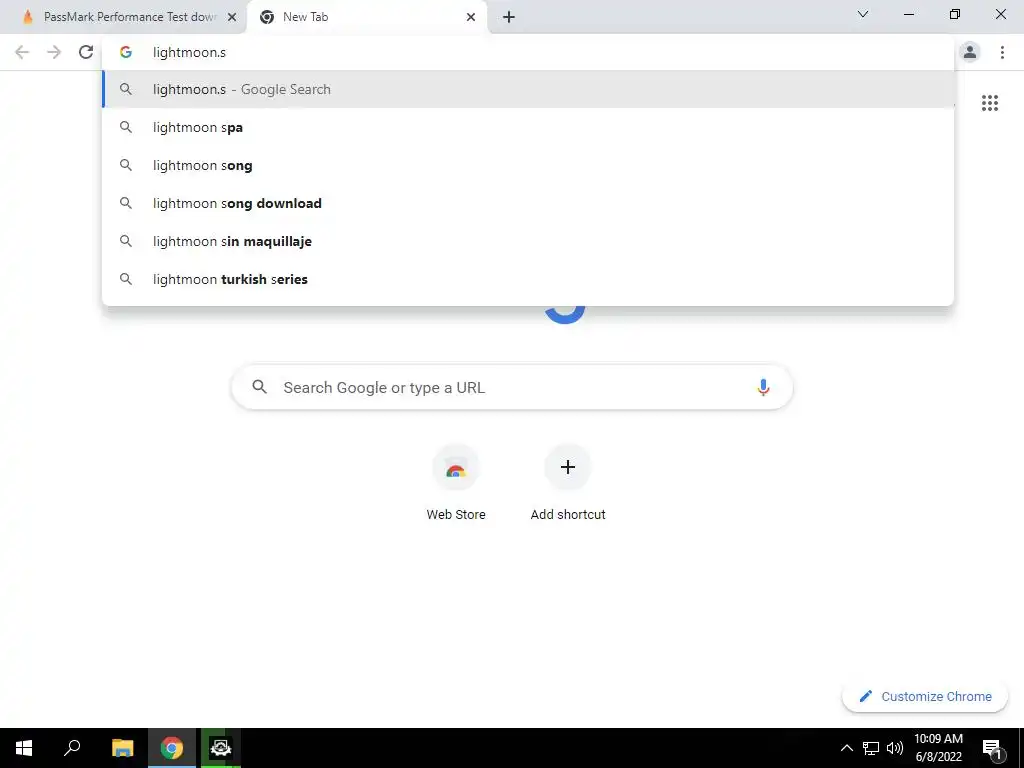Click the Reload page icon
This screenshot has height=768, width=1024.
86,52
